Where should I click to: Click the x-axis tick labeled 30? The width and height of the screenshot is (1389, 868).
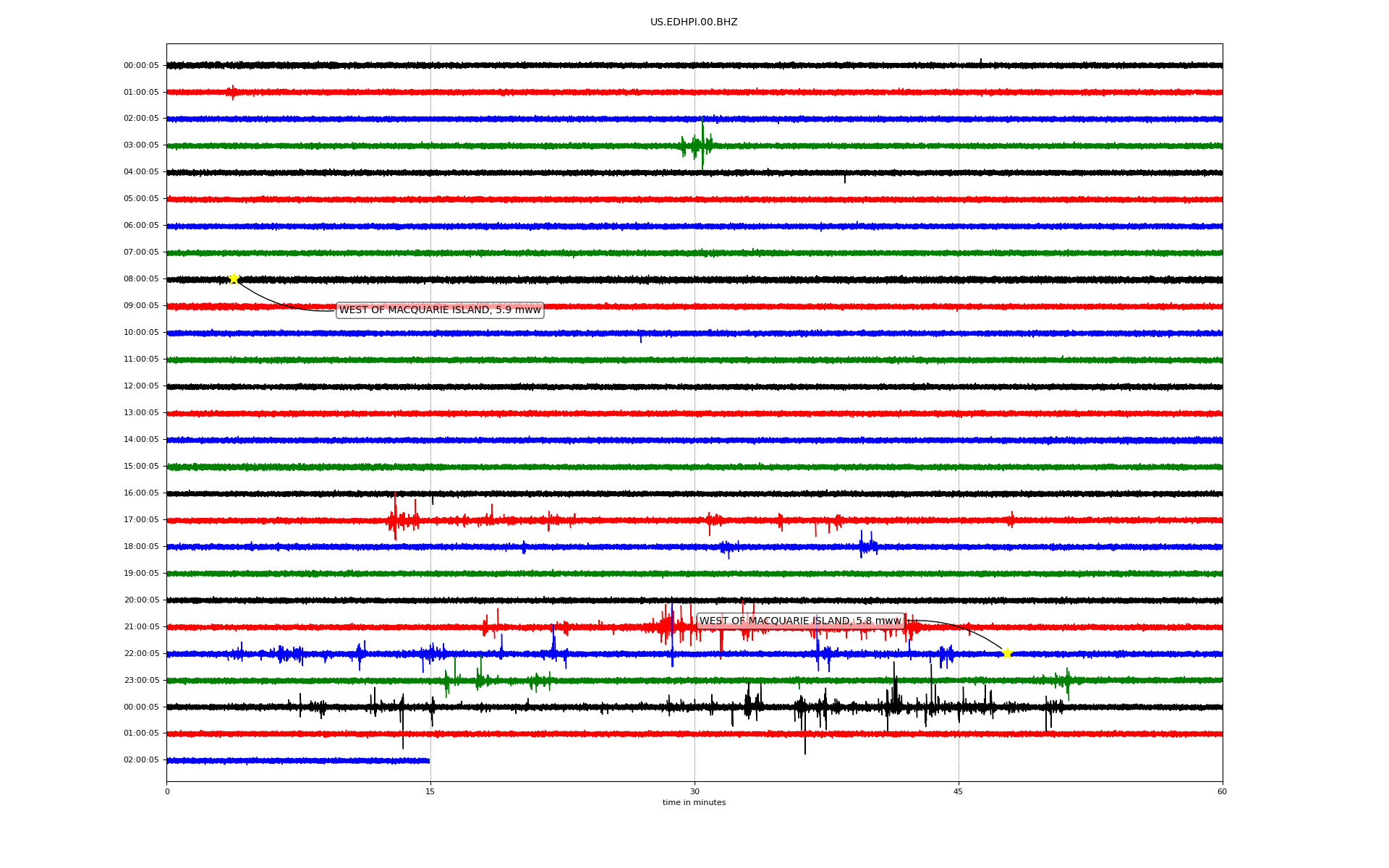pyautogui.click(x=694, y=791)
